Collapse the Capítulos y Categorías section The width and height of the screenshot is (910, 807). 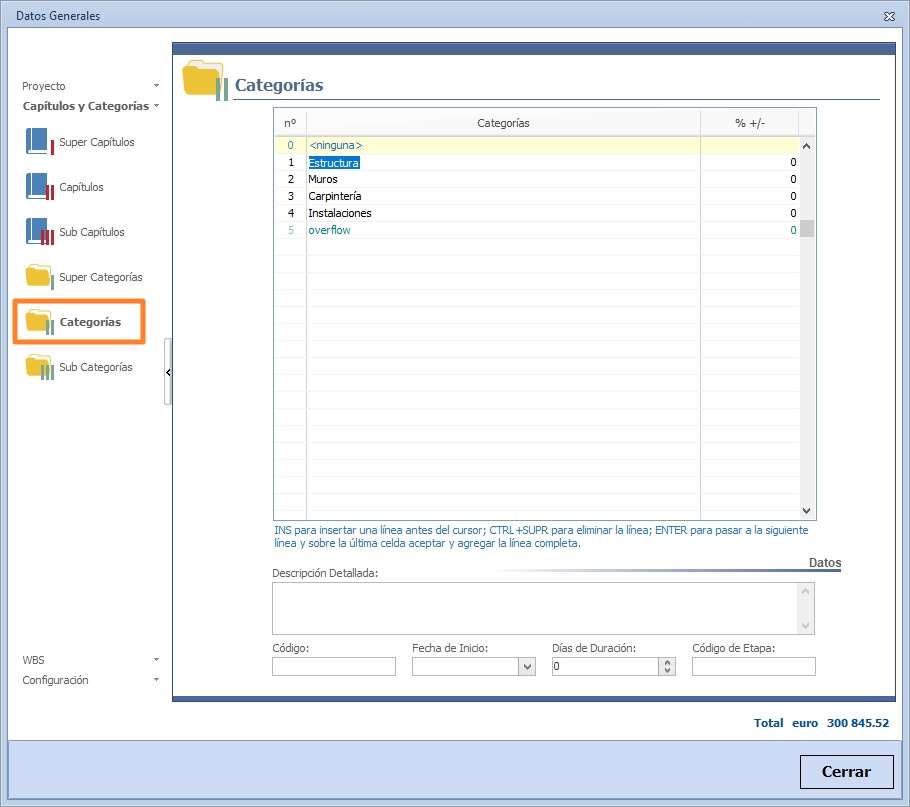pyautogui.click(x=156, y=106)
